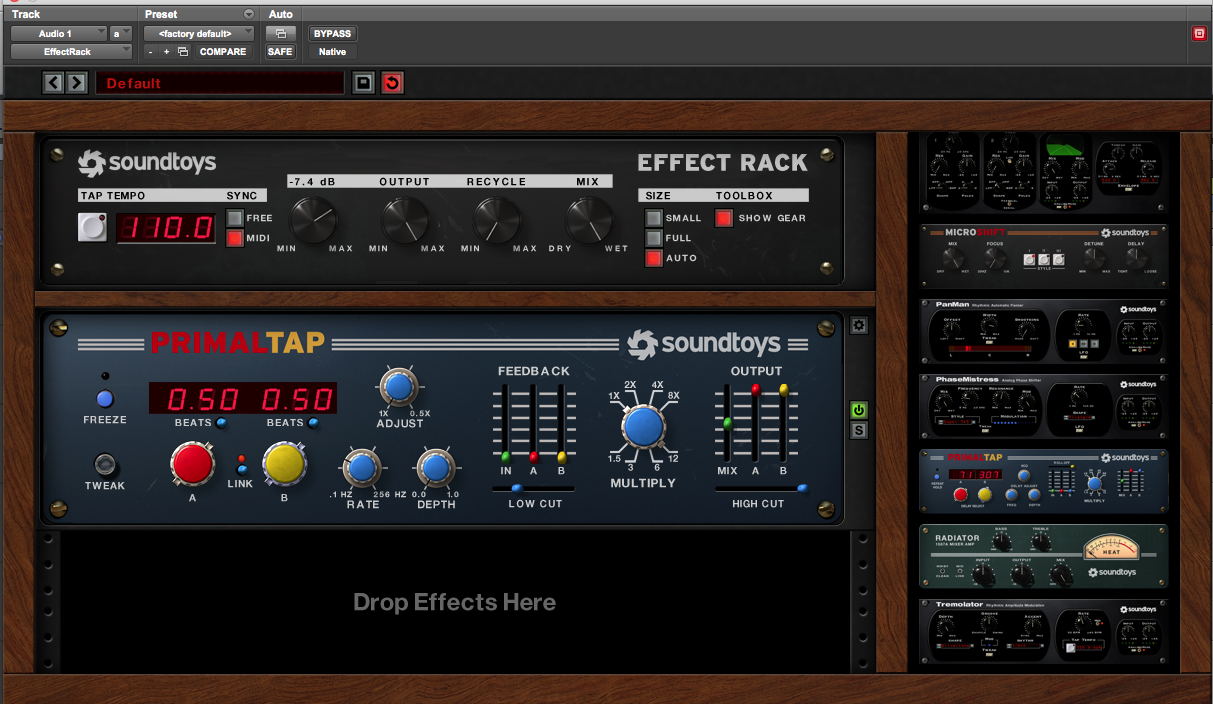1213x704 pixels.
Task: Toggle Beats unit for delay A
Action: pyautogui.click(x=221, y=423)
